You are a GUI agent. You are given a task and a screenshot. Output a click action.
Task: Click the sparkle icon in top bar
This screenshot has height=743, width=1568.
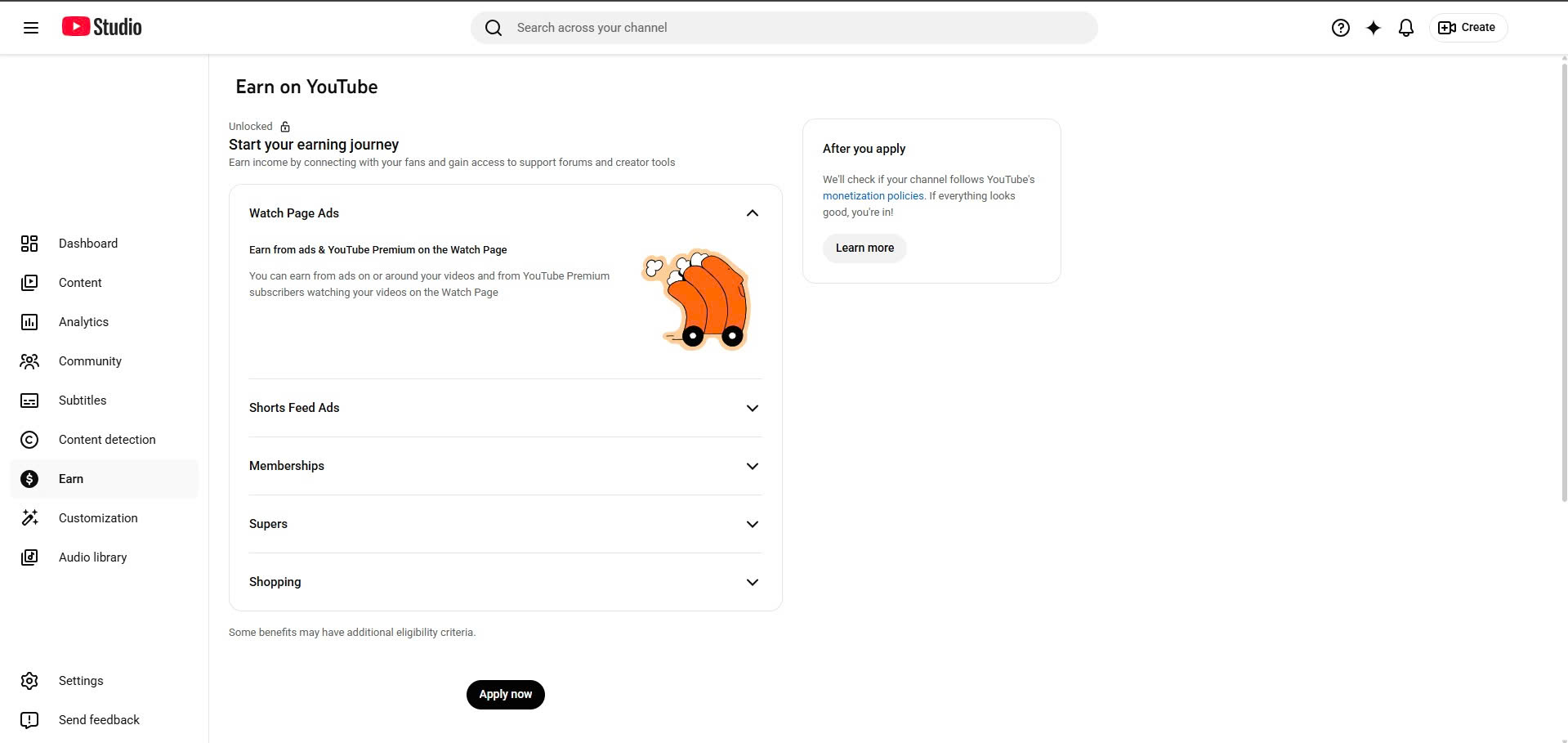[x=1374, y=28]
